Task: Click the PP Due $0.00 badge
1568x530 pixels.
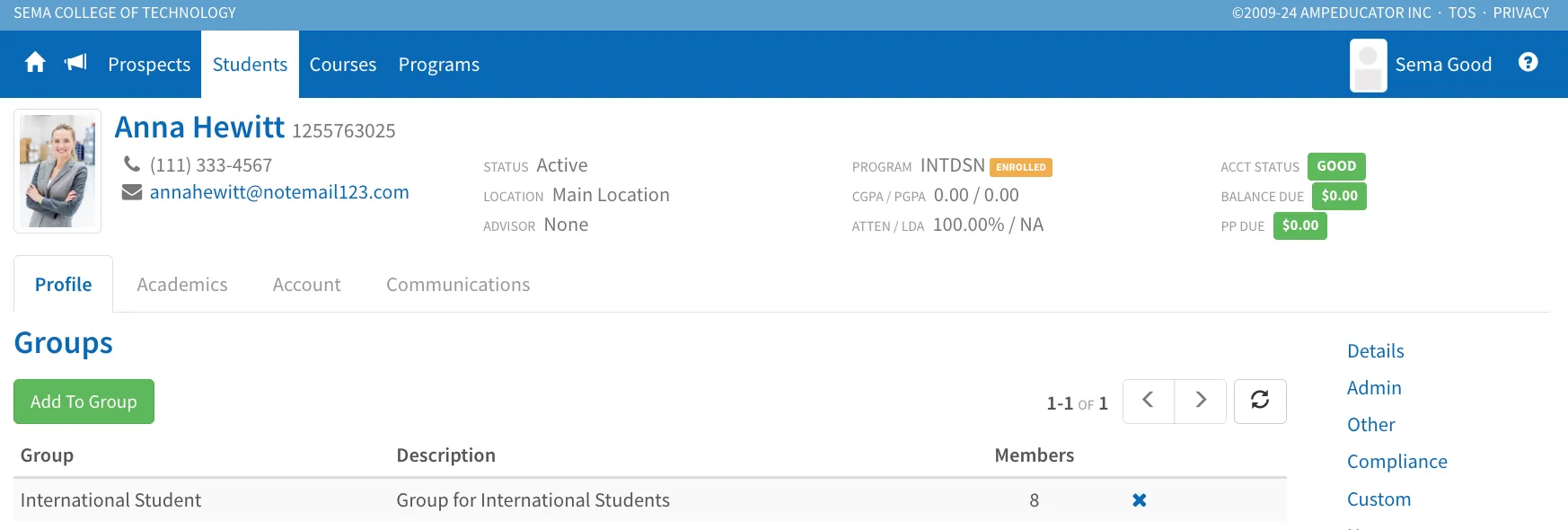Action: pos(1300,225)
